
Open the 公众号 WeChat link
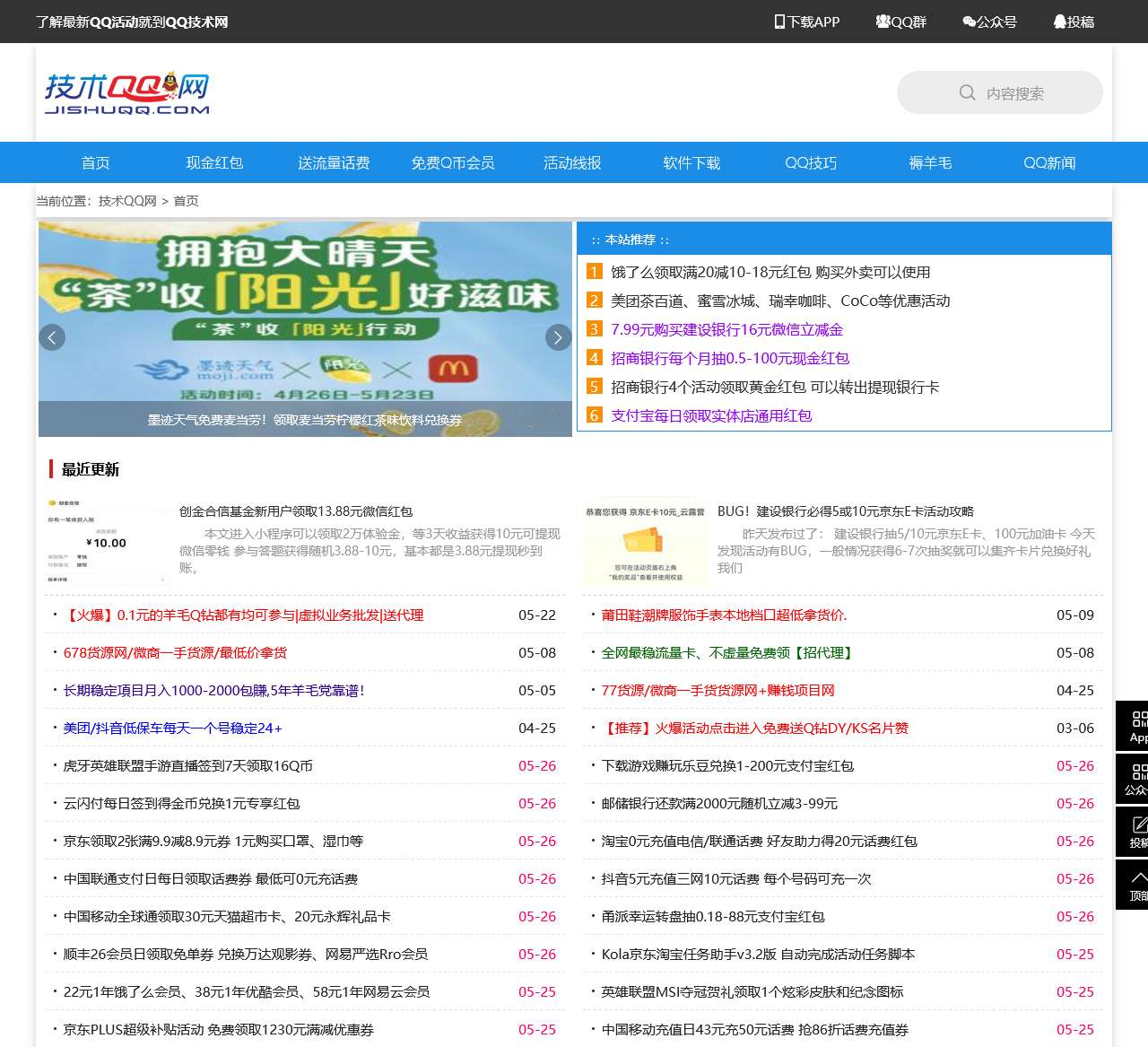point(989,22)
